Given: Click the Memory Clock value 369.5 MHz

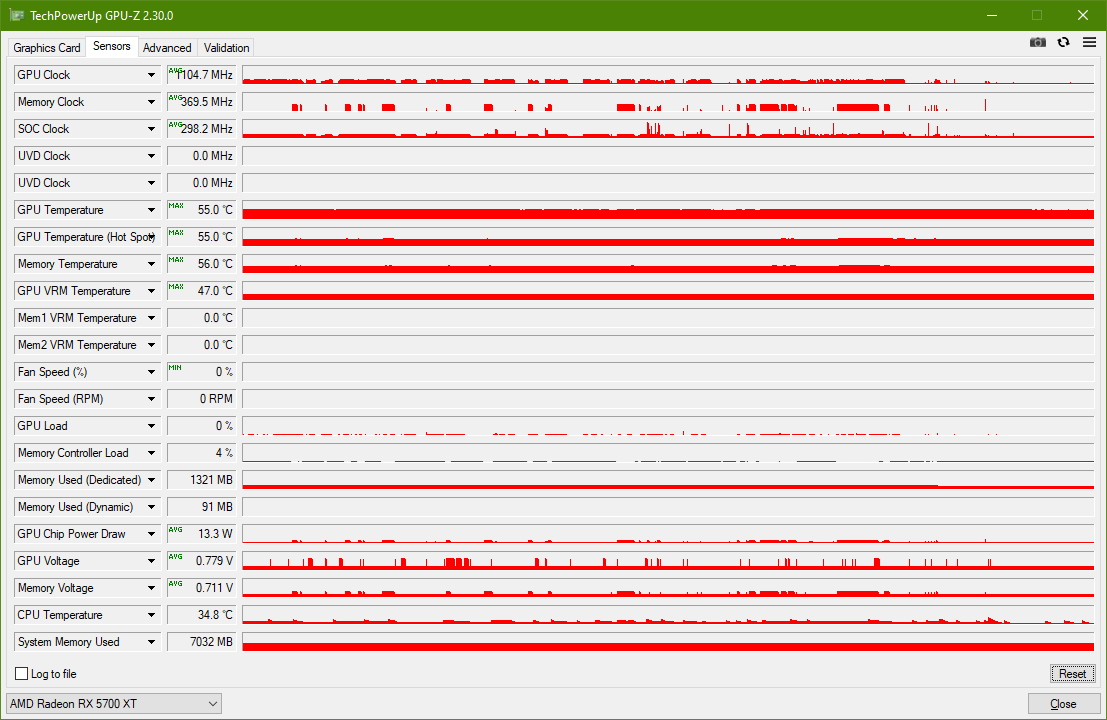Looking at the screenshot, I should click(x=201, y=102).
